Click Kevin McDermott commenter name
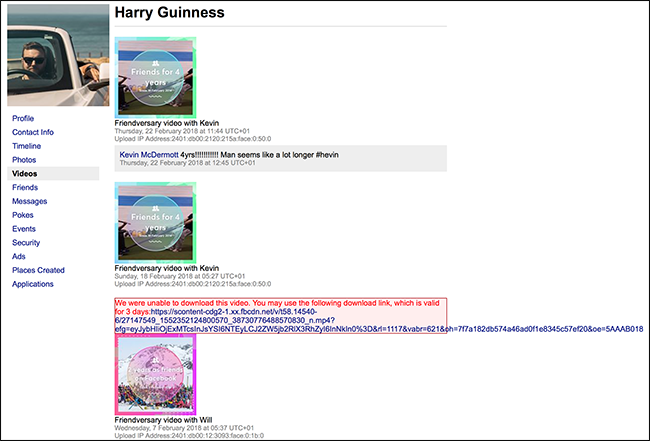The width and height of the screenshot is (650, 441). [x=149, y=155]
